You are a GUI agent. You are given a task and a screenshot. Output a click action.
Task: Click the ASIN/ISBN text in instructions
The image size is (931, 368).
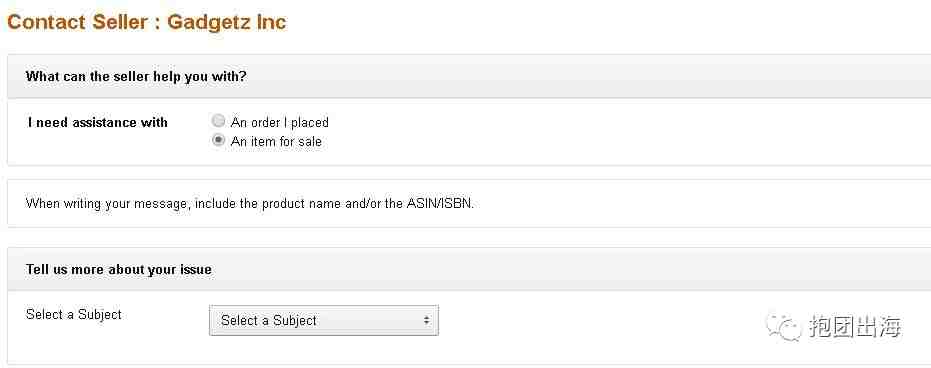[x=439, y=204]
